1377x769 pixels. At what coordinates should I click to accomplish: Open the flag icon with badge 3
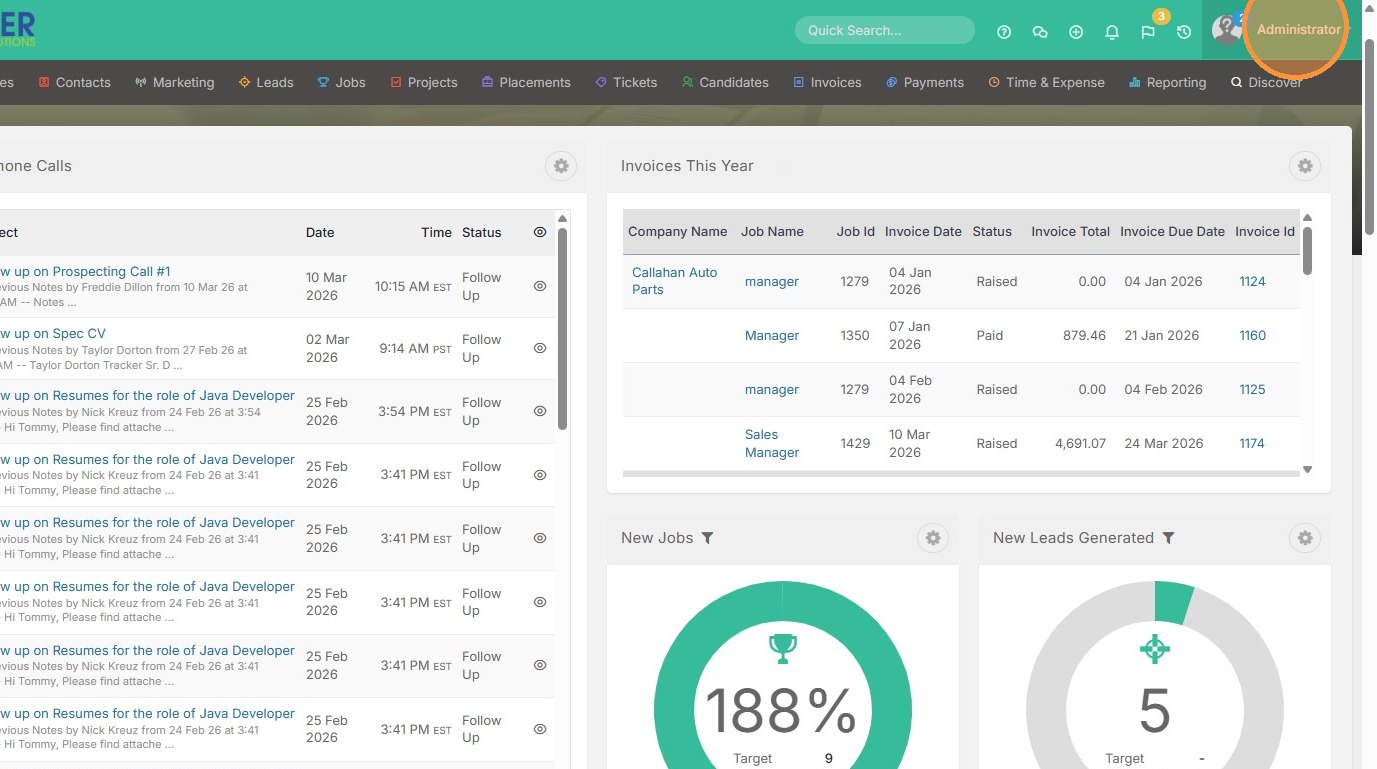click(x=1148, y=32)
